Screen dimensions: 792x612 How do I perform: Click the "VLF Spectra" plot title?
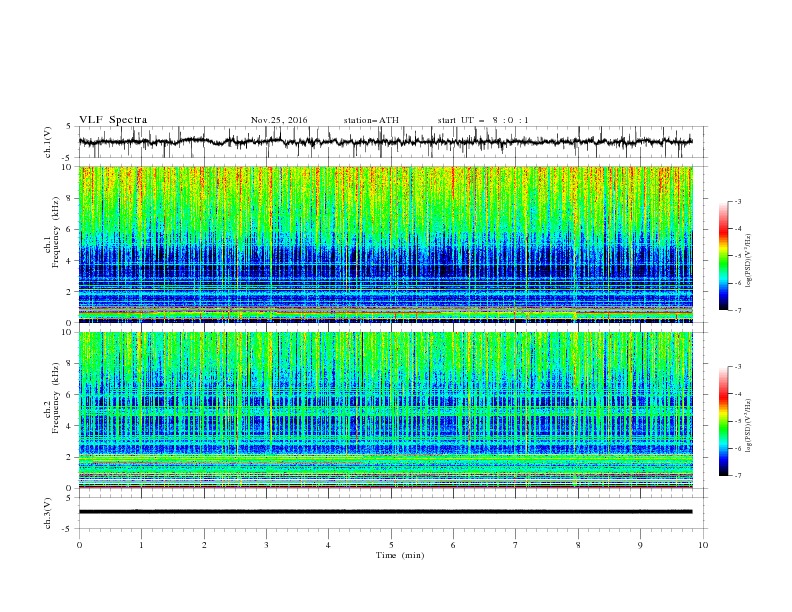coord(113,120)
